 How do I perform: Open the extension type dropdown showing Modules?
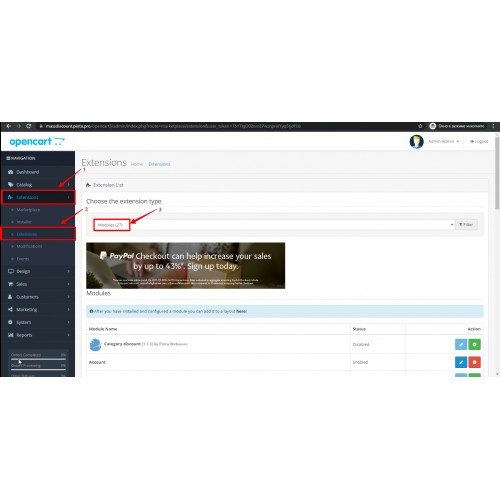click(x=274, y=225)
